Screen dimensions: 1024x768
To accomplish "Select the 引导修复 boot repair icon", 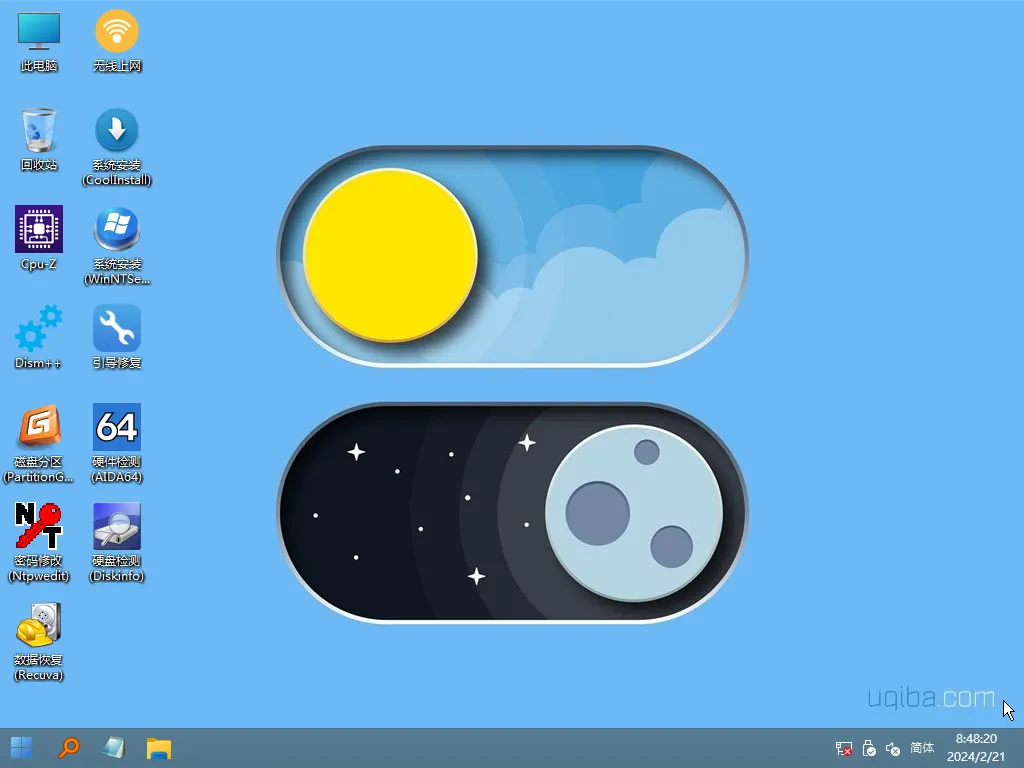I will click(x=117, y=337).
